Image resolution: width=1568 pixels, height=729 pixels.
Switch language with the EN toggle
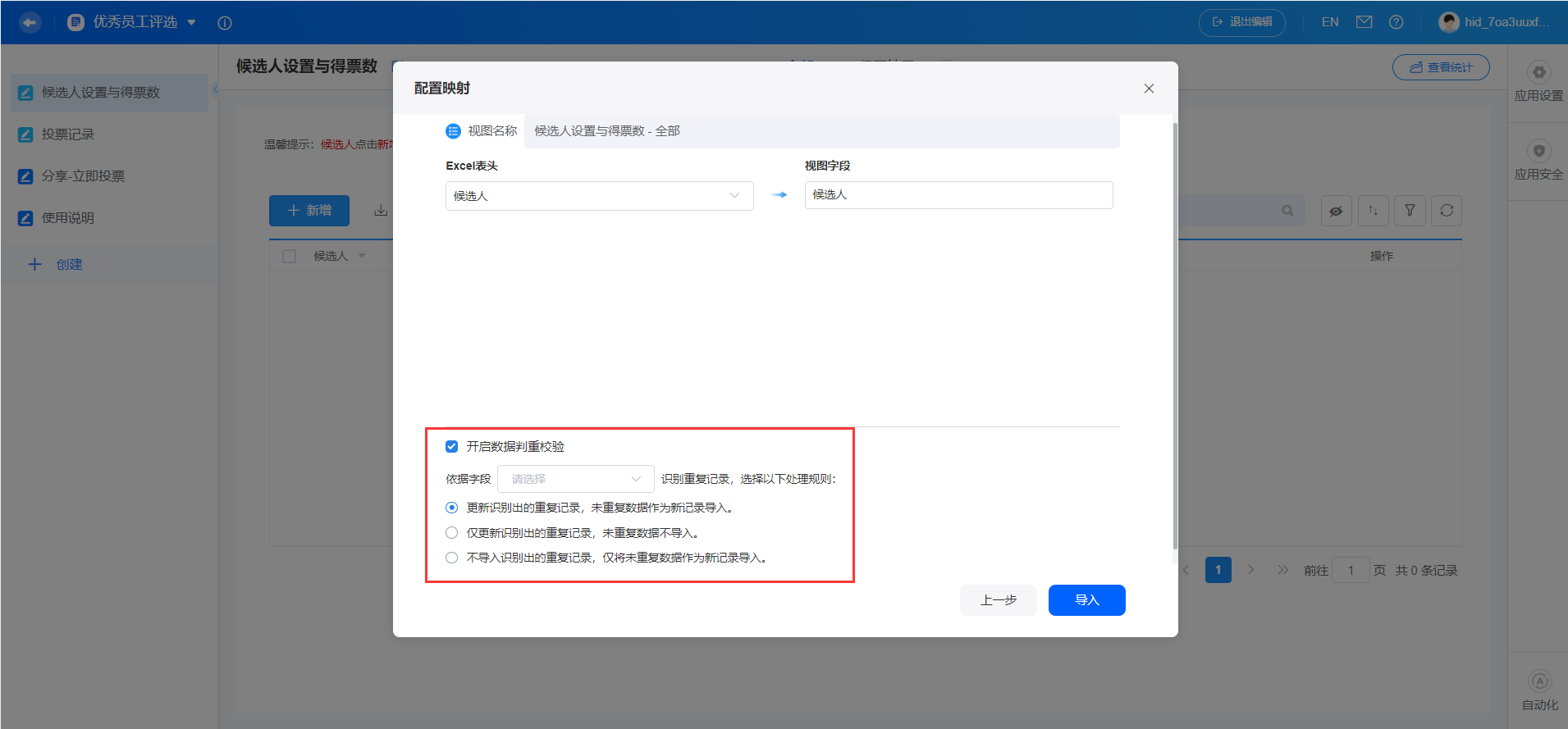pos(1330,22)
